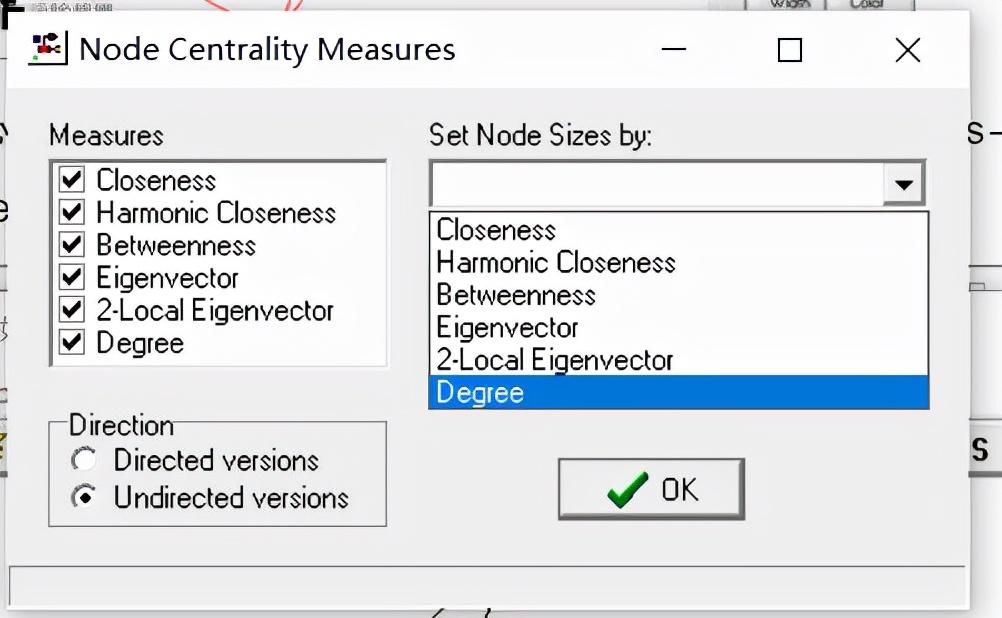Select the highlighted Degree dropdown option
The width and height of the screenshot is (1002, 618).
[480, 393]
